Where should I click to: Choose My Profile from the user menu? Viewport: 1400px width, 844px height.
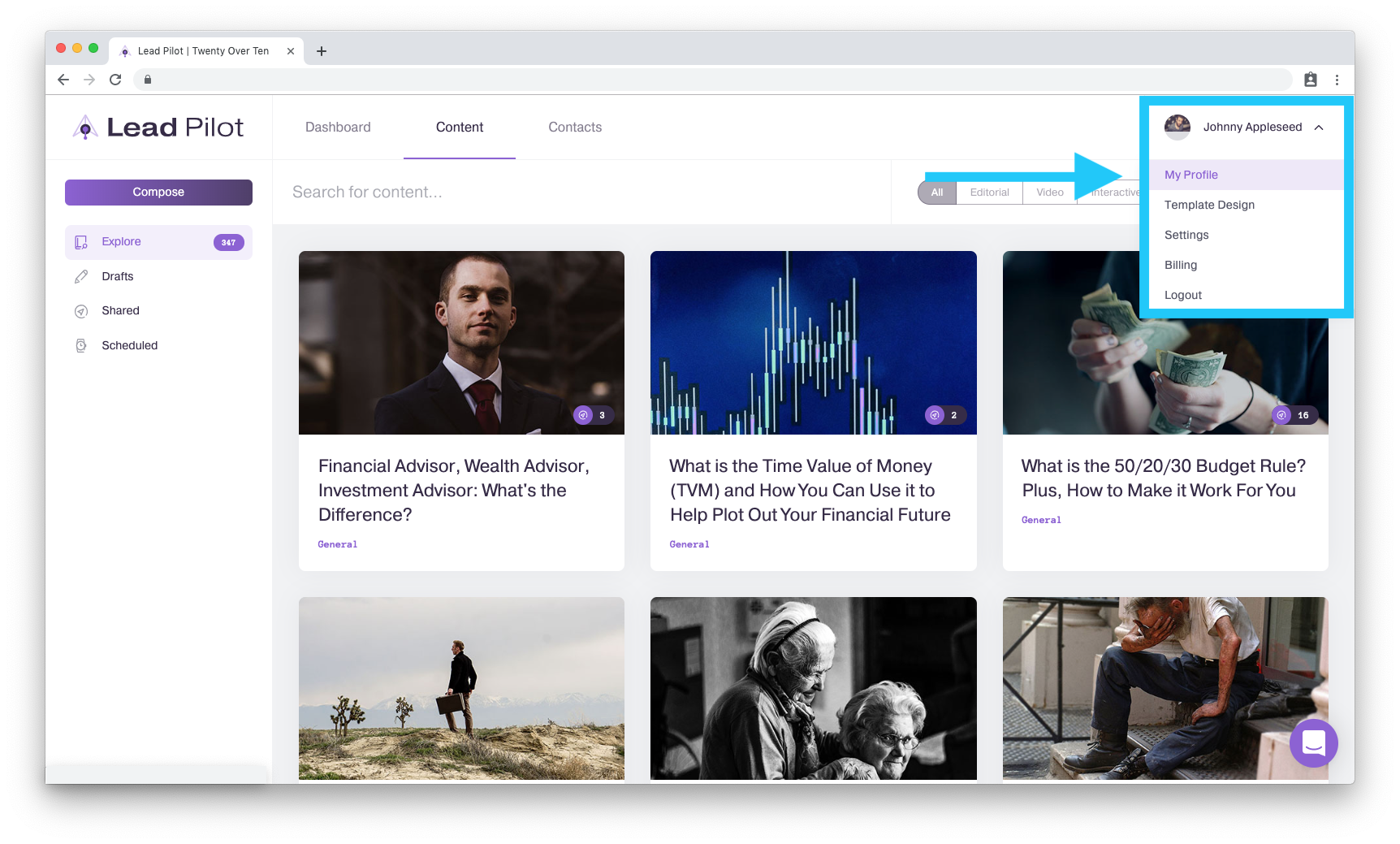1247,175
